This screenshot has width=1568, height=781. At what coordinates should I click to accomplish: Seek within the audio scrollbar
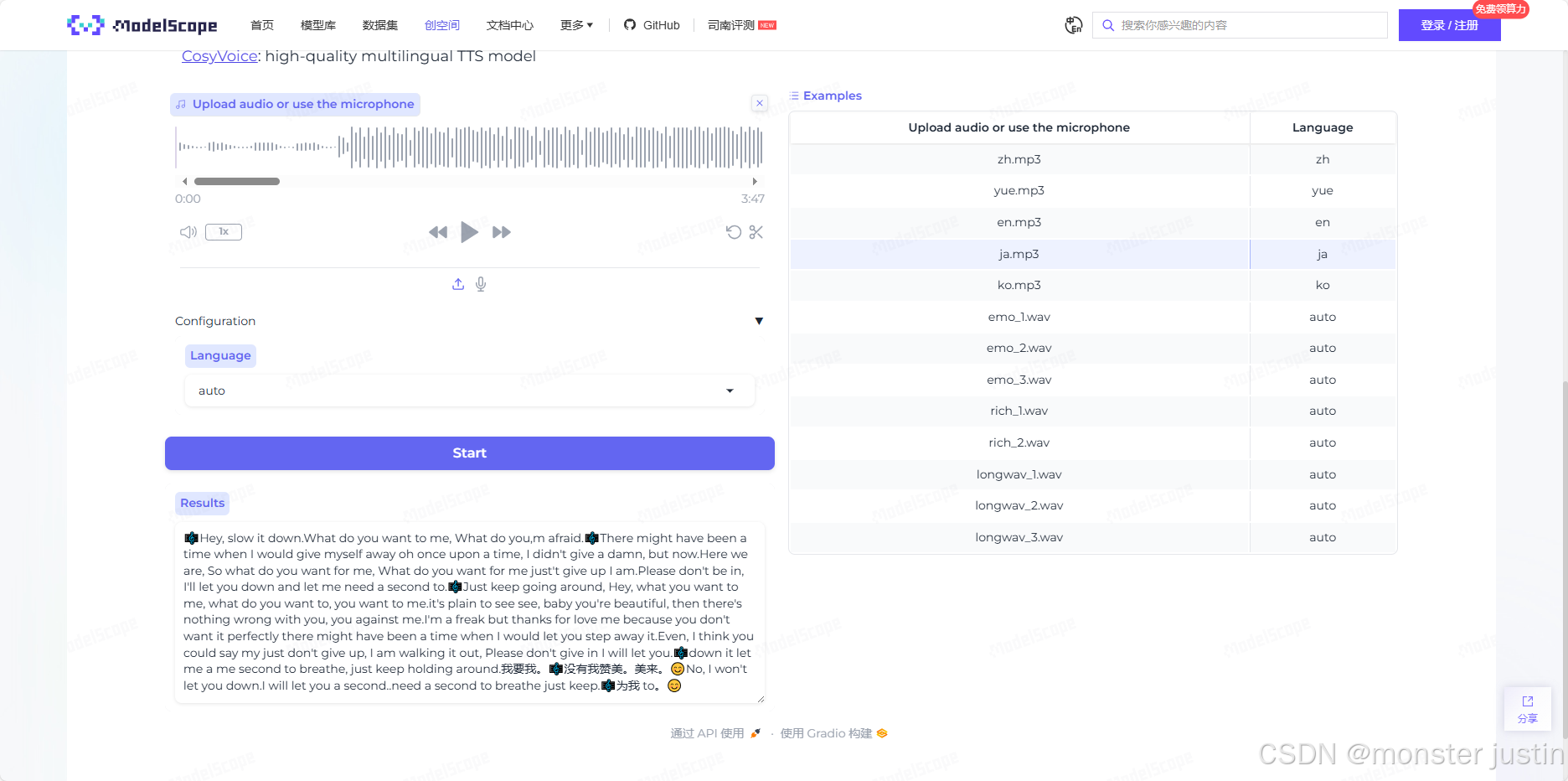tap(237, 181)
